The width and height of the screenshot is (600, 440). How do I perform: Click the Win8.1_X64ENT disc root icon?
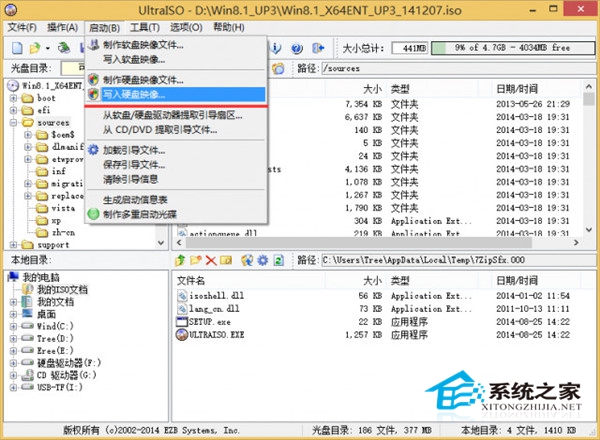click(13, 85)
